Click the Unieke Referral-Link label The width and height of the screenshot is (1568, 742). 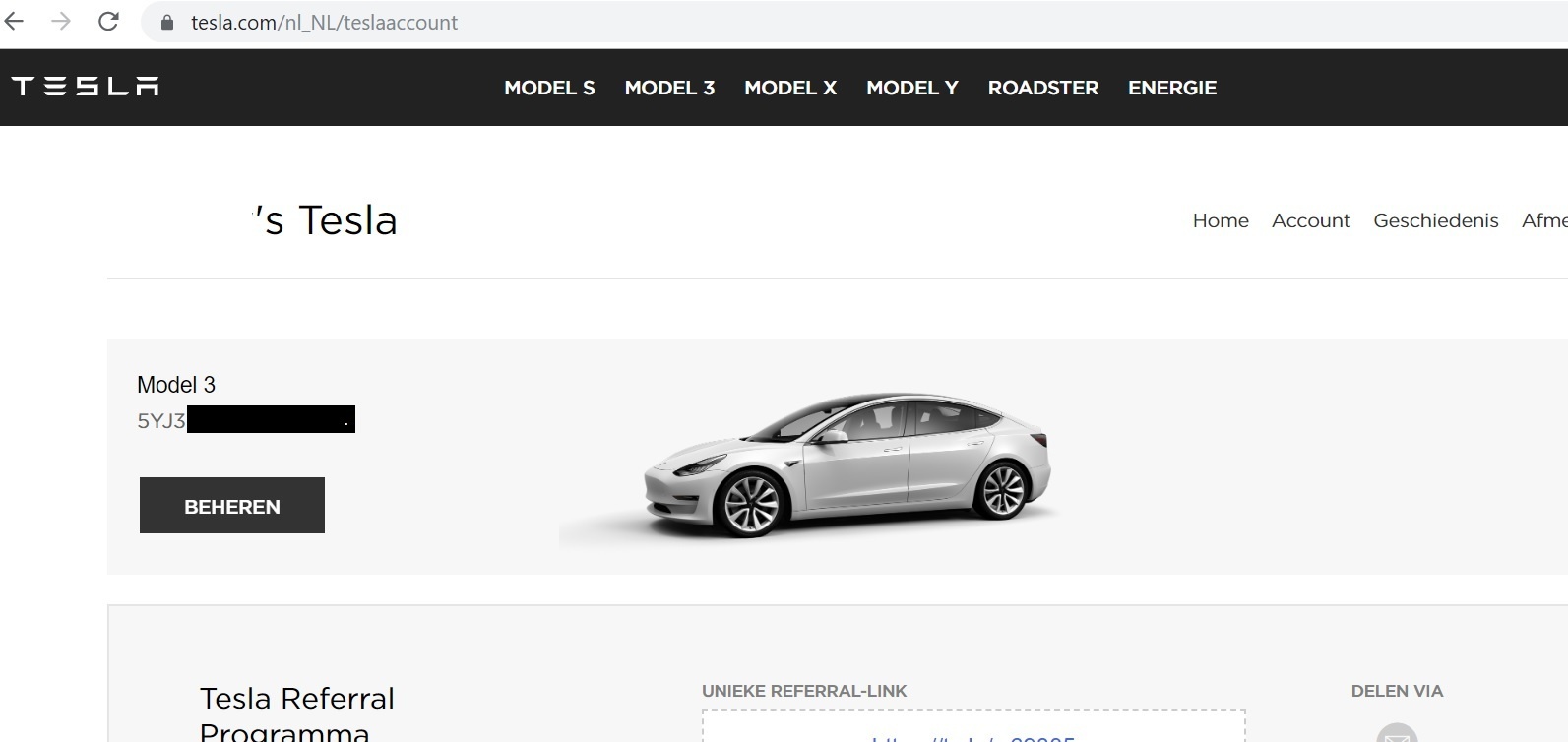tap(804, 691)
